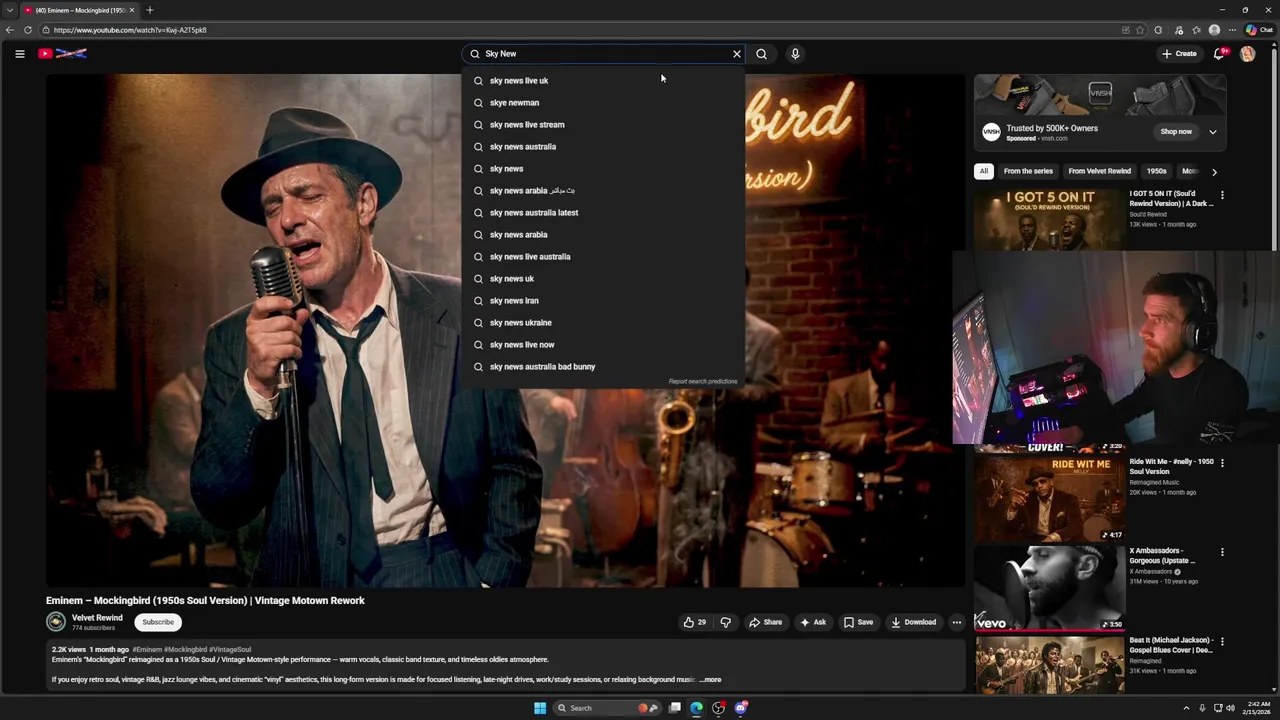Open options for Ride Wit Me video
Screen dimensions: 1280x720
[1222, 463]
